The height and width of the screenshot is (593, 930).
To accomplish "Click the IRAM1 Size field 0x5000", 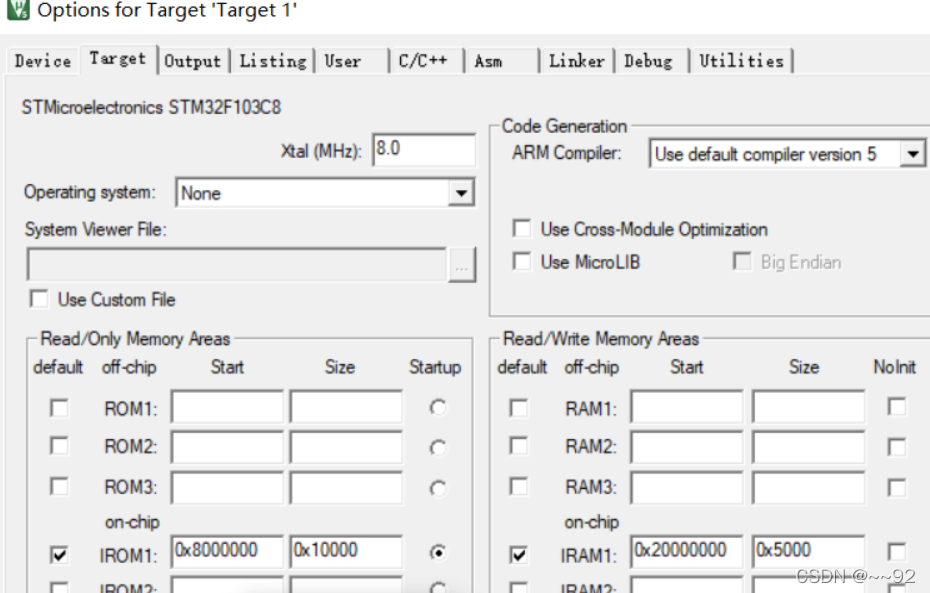I will [x=808, y=551].
